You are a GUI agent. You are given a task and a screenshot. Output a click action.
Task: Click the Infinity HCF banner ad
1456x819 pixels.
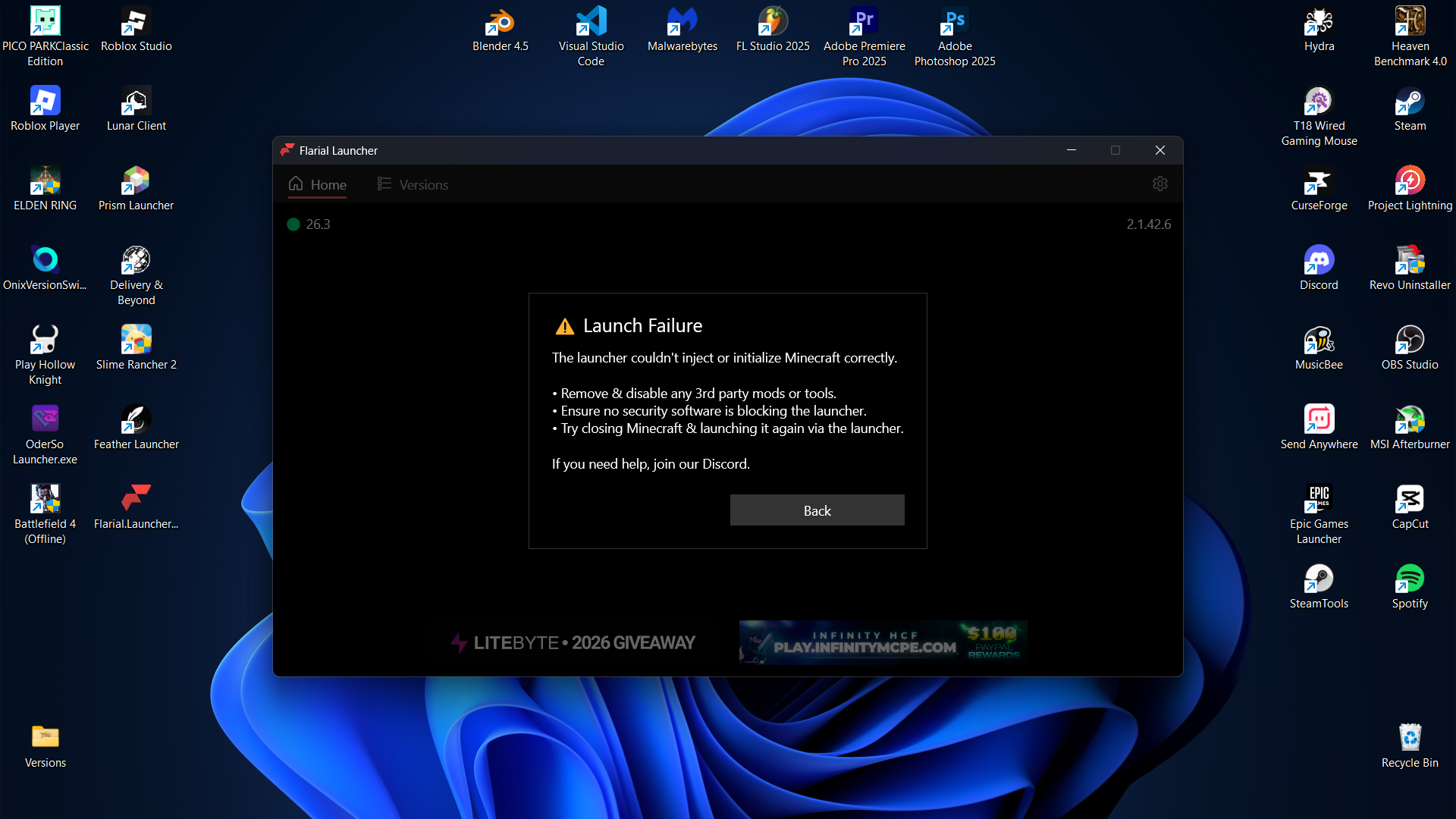pyautogui.click(x=882, y=642)
